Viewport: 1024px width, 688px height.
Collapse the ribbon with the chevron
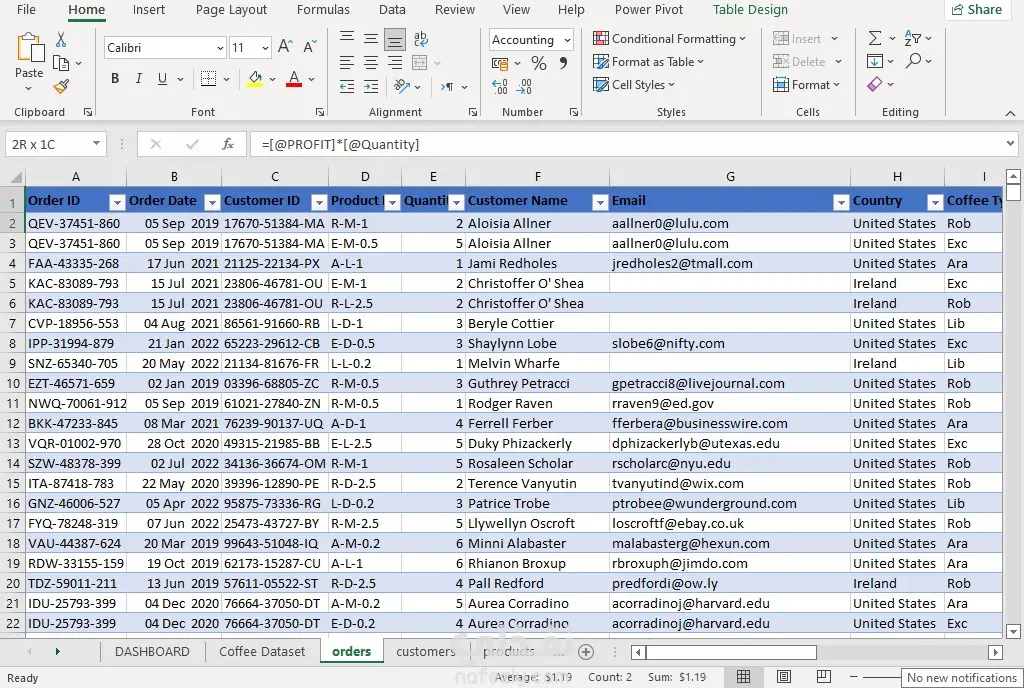[x=1010, y=113]
